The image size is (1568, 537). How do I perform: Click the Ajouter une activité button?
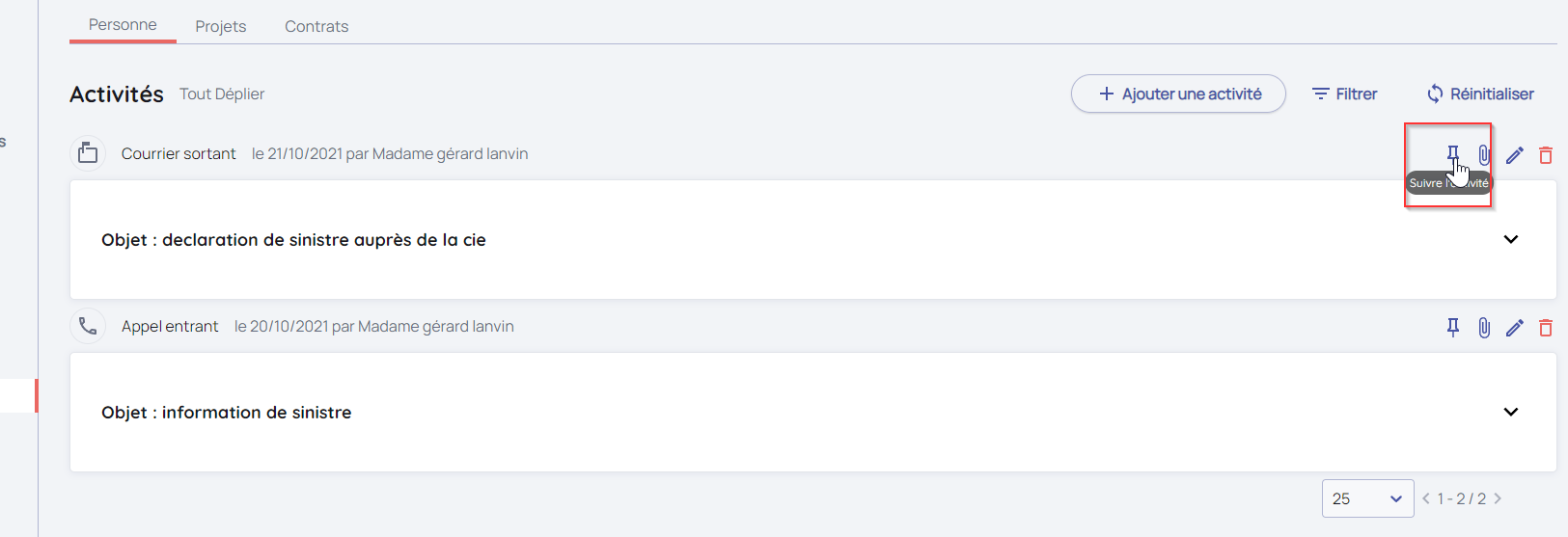pos(1178,94)
